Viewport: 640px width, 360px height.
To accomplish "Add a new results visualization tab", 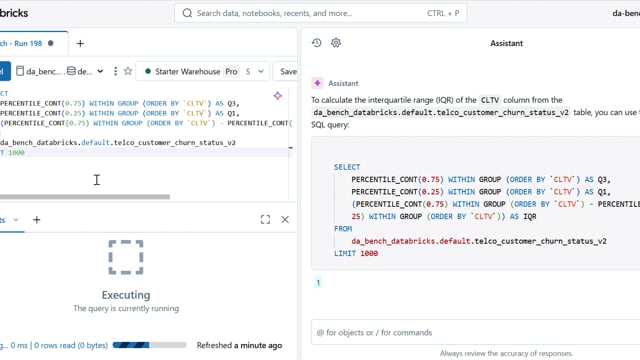I will click(37, 220).
